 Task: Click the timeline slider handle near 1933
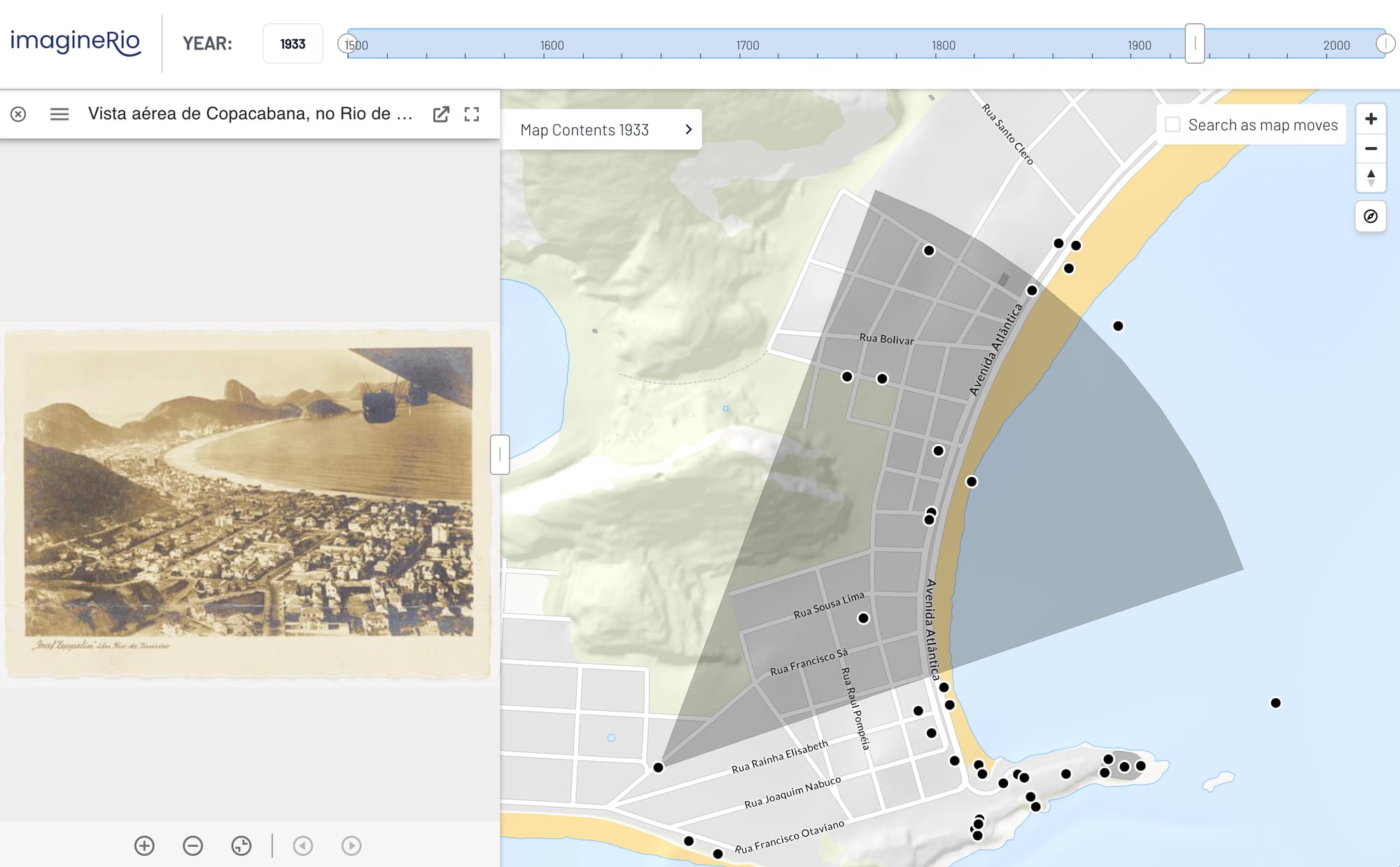1194,43
